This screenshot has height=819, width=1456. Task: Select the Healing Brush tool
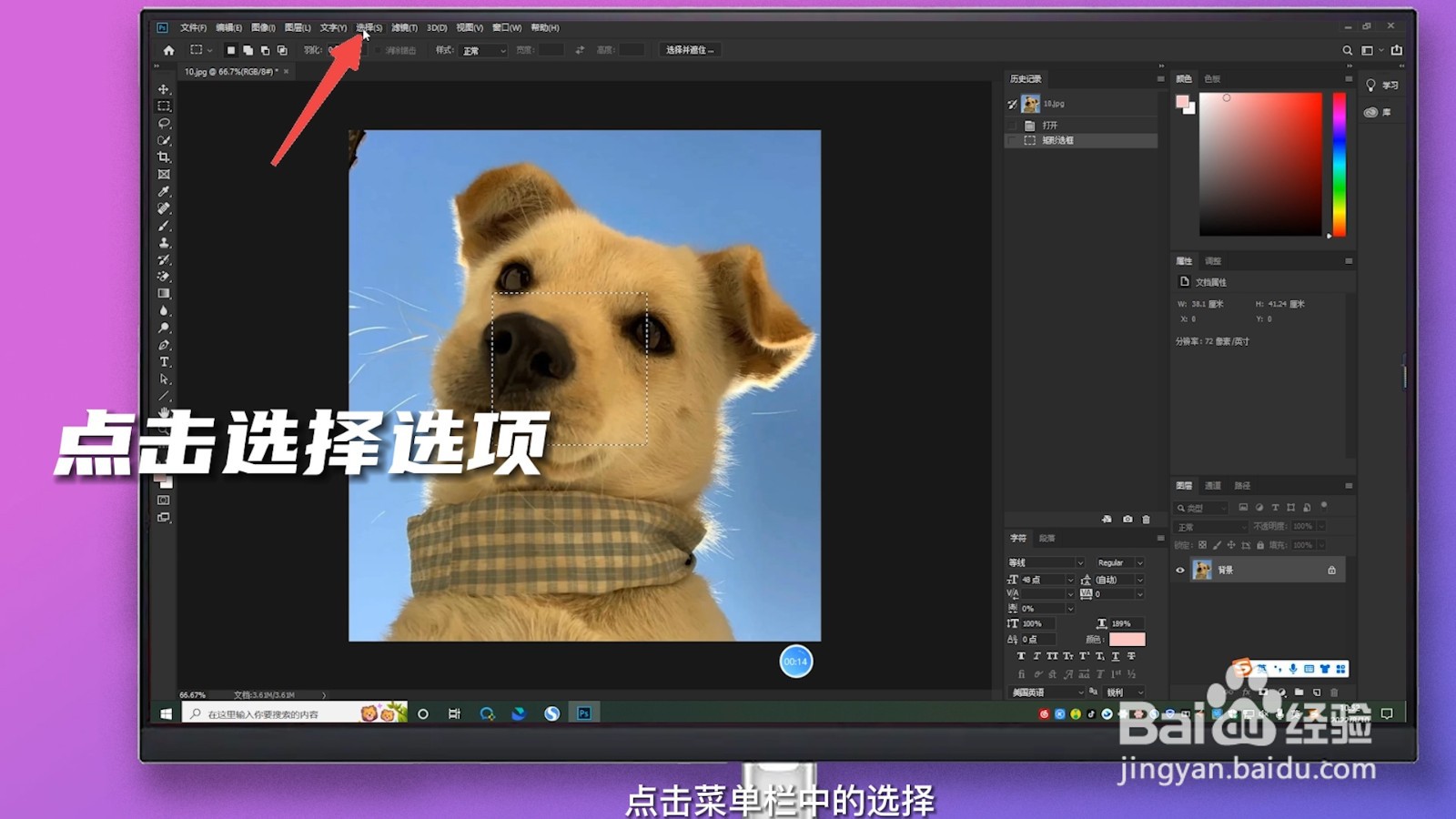[x=164, y=208]
